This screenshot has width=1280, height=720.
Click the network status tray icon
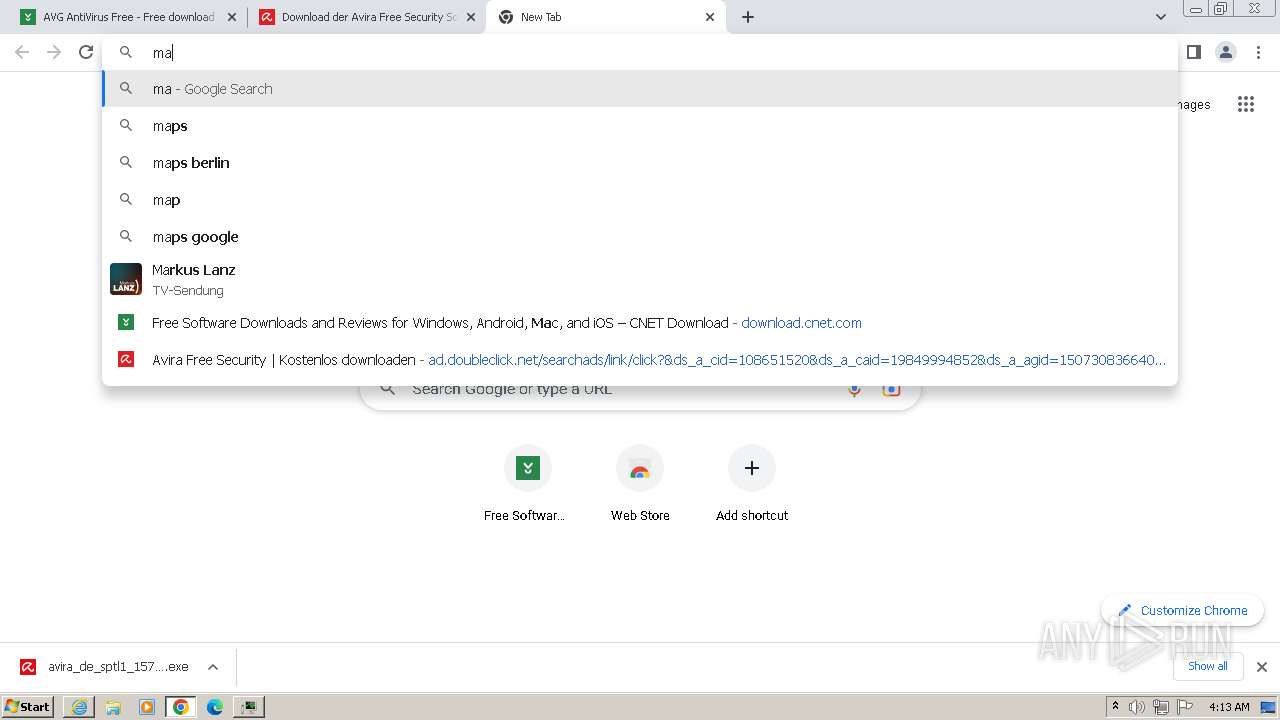pos(1161,707)
